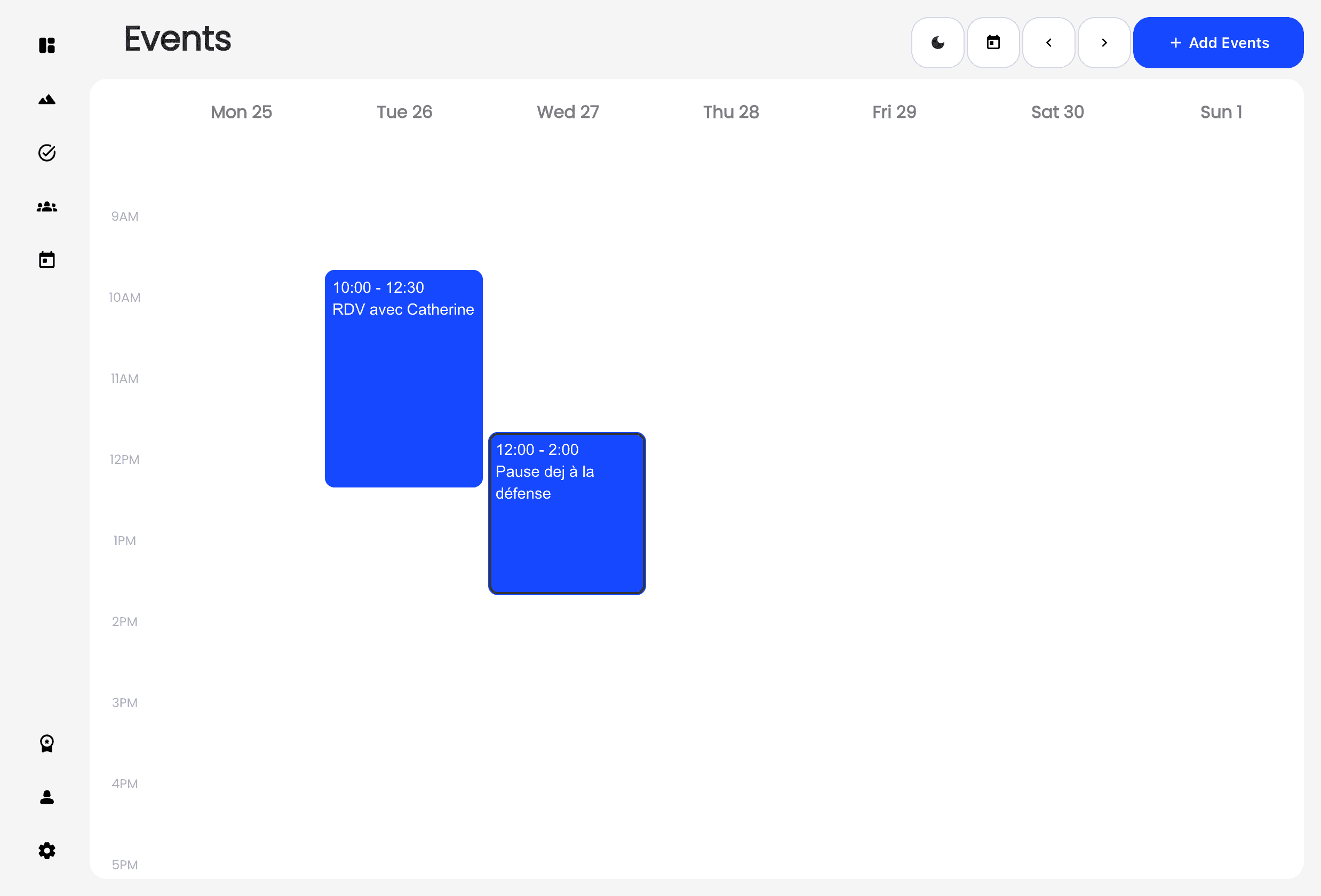1321x896 pixels.
Task: Select the Tue 26 day header
Action: [404, 111]
